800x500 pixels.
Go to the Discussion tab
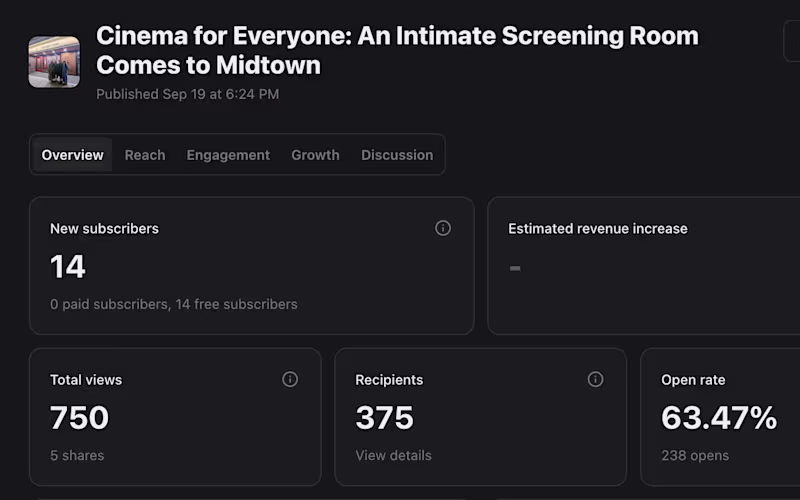pos(397,155)
